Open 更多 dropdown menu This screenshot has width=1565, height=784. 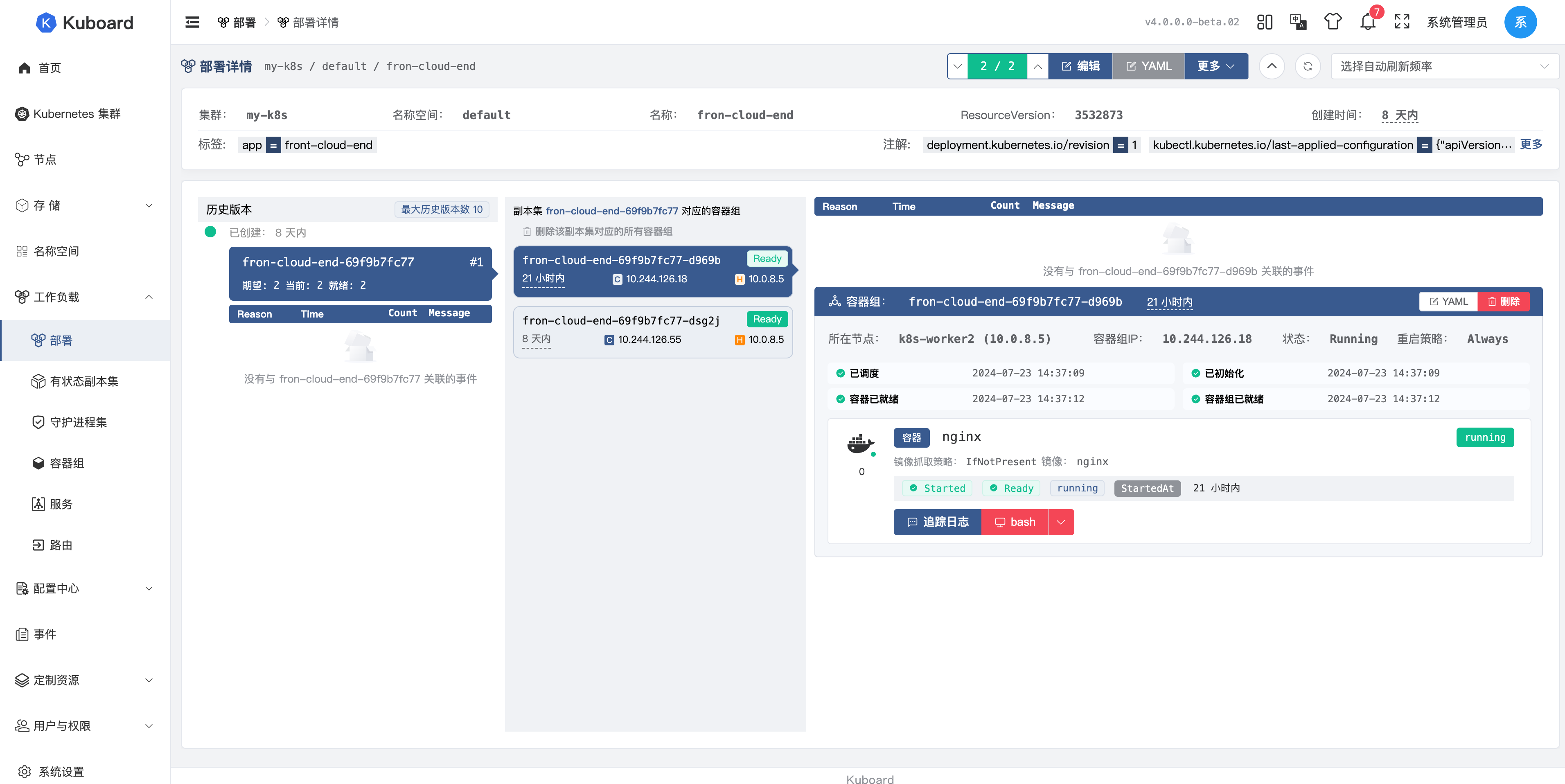[x=1215, y=66]
